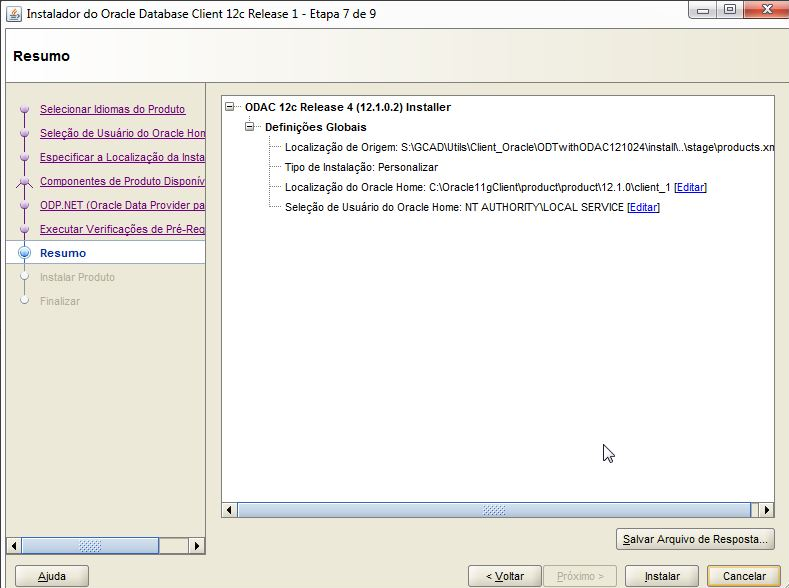
Task: Edit the Oracle Home location
Action: click(690, 187)
